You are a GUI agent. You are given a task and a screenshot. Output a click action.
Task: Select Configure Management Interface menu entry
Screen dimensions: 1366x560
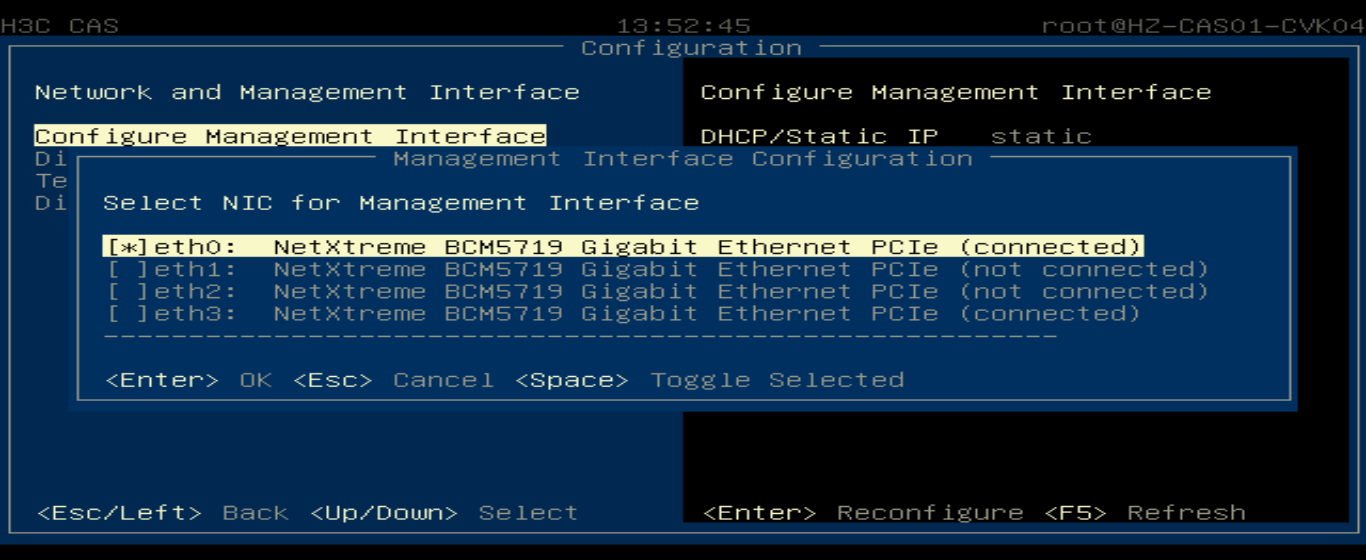(290, 136)
